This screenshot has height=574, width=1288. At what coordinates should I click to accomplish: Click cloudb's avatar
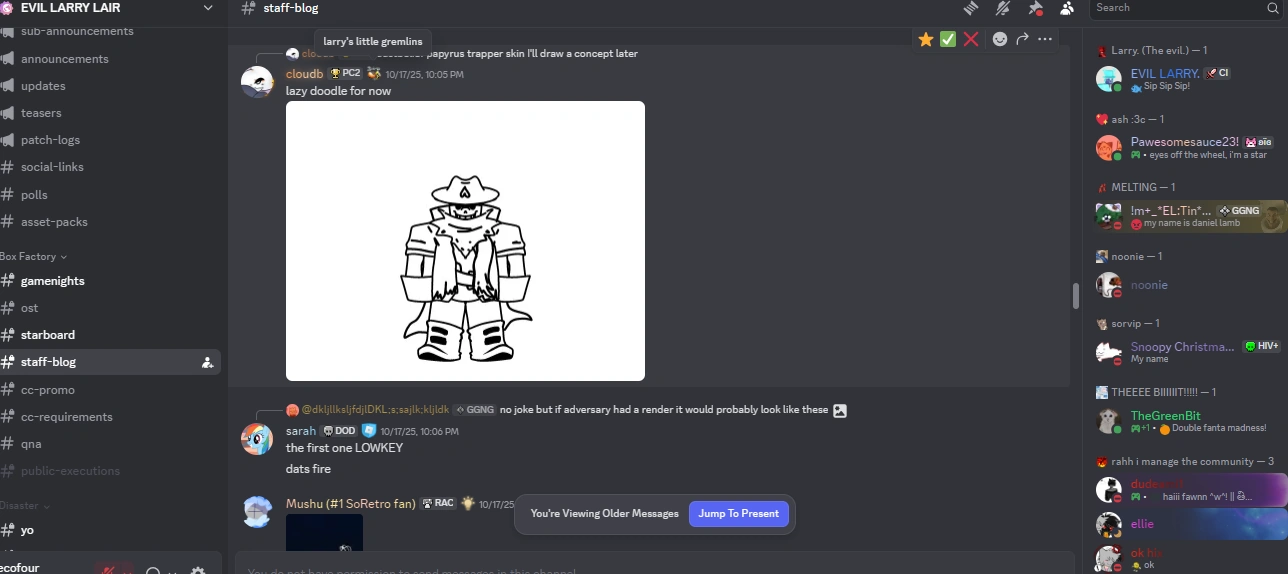pos(257,82)
